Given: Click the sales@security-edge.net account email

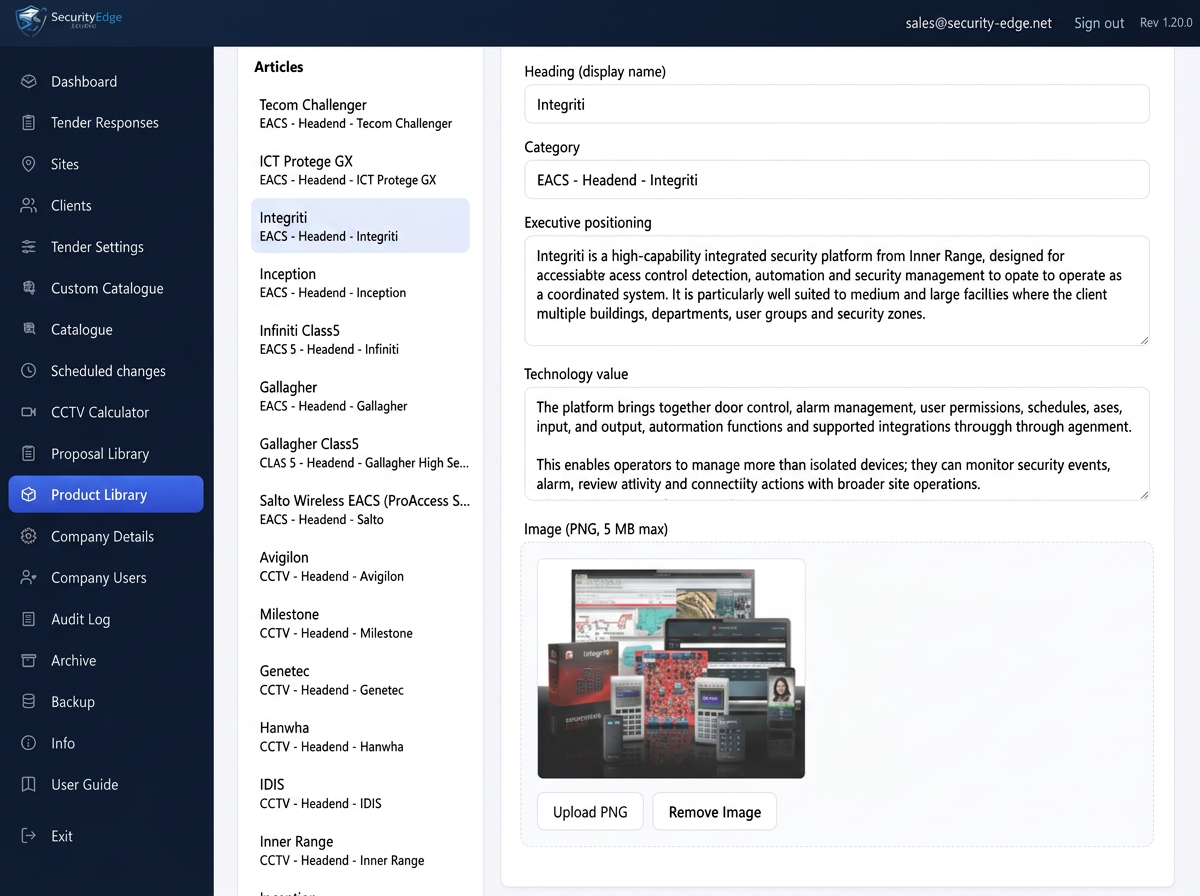Looking at the screenshot, I should pyautogui.click(x=979, y=23).
